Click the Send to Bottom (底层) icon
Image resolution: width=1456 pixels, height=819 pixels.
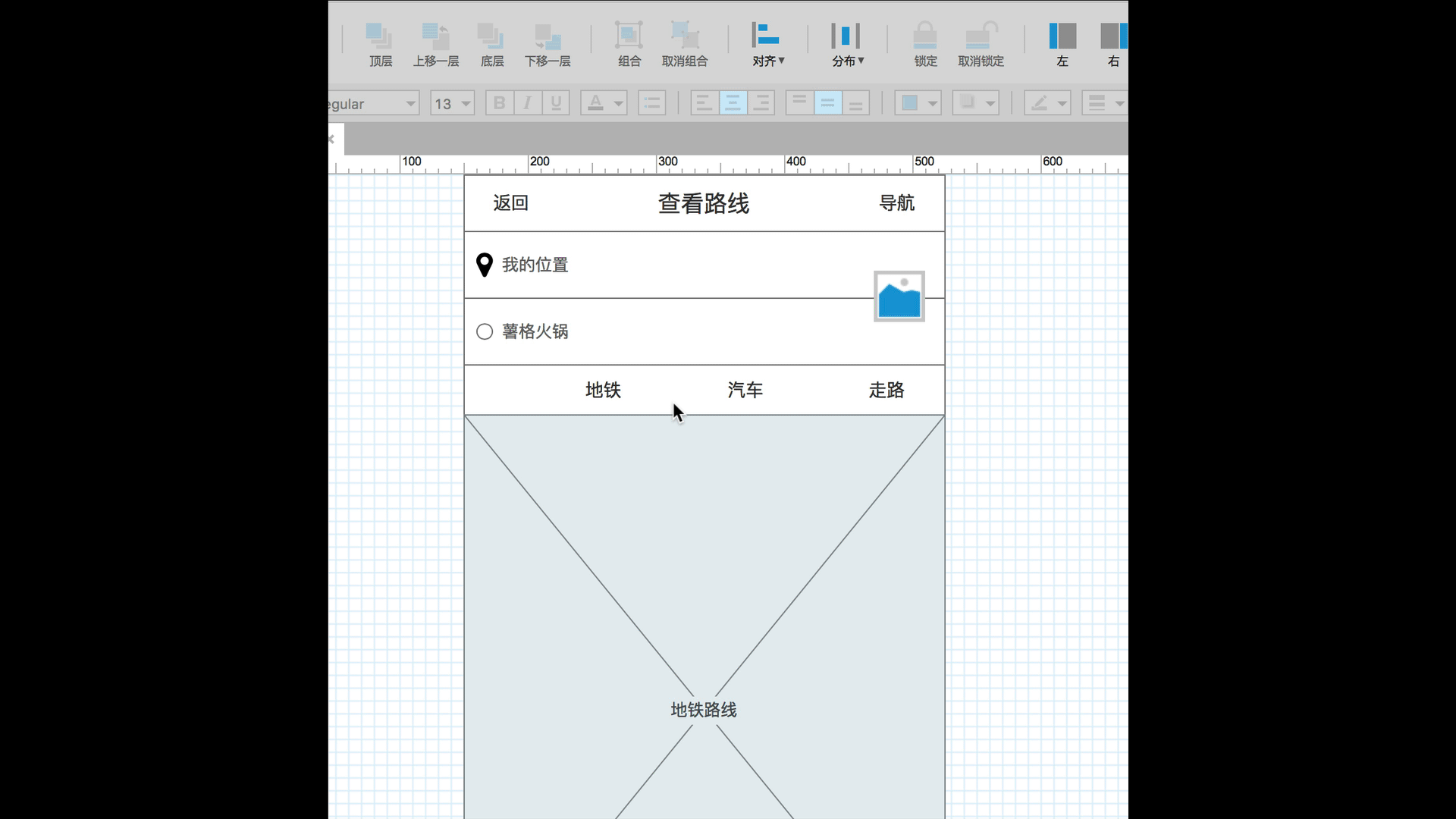point(491,36)
